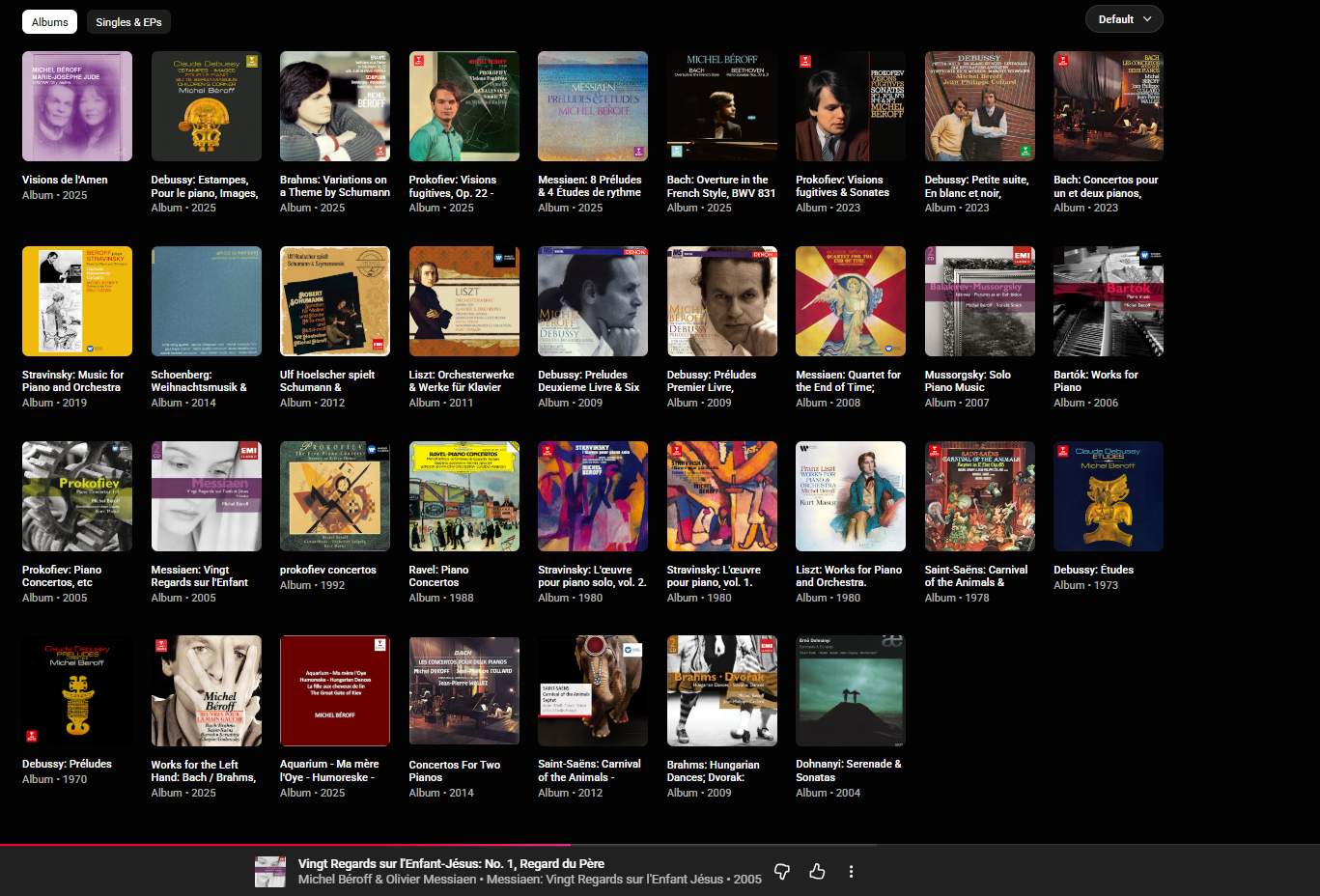
Task: Open 'Messiaen: Vingt Regards sur l'Enfant' album title
Action: [200, 576]
